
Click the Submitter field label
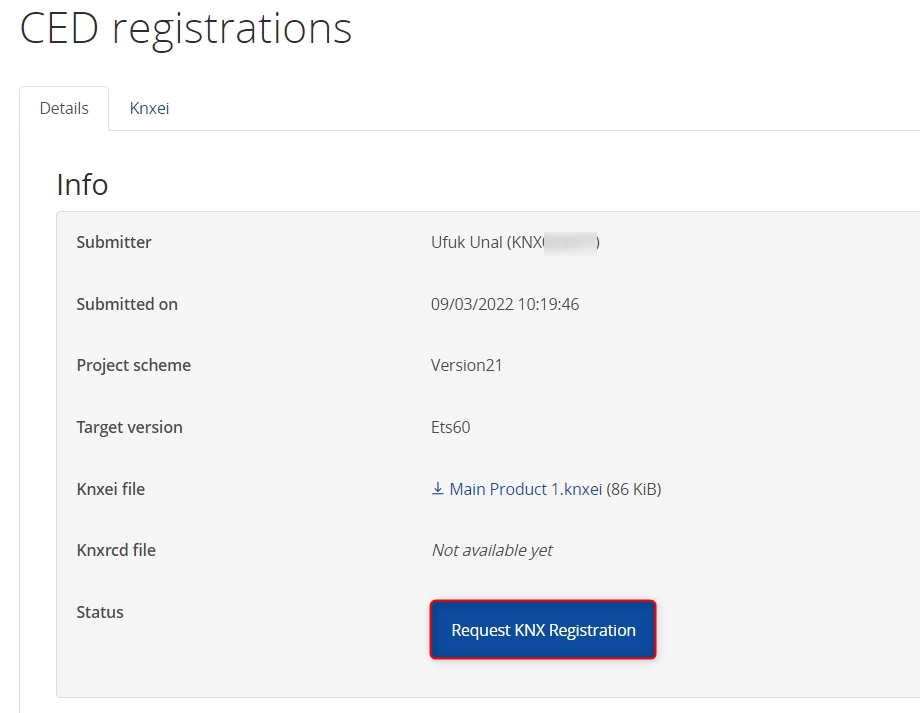(113, 242)
